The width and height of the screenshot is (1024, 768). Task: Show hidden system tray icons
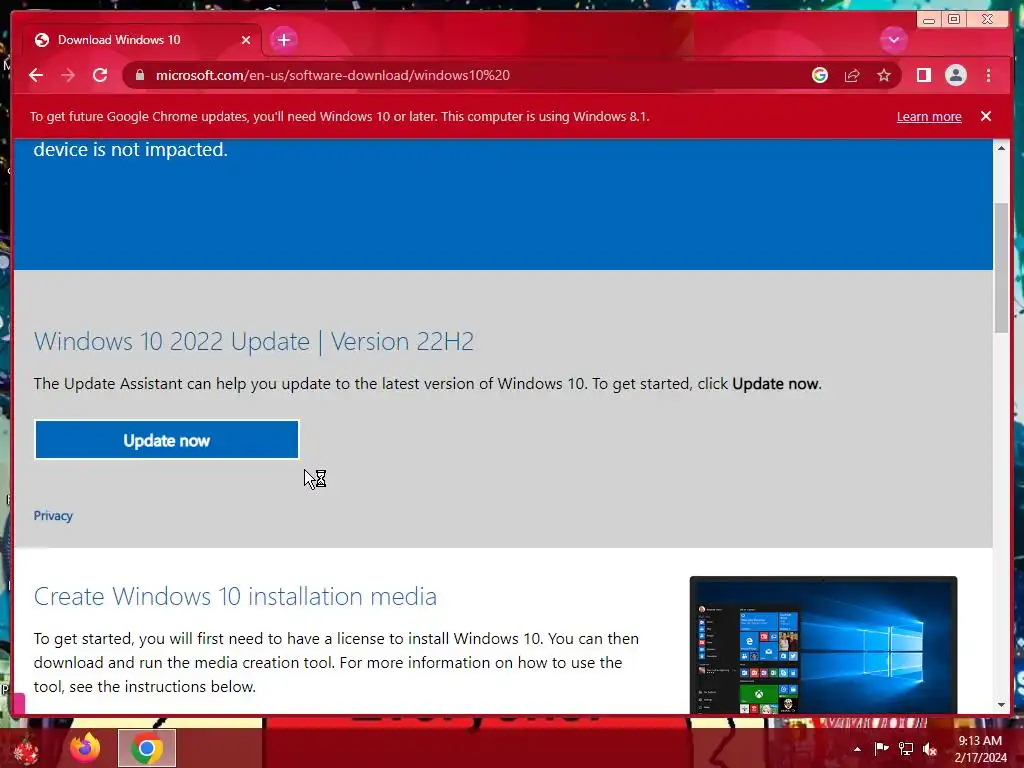pos(857,749)
